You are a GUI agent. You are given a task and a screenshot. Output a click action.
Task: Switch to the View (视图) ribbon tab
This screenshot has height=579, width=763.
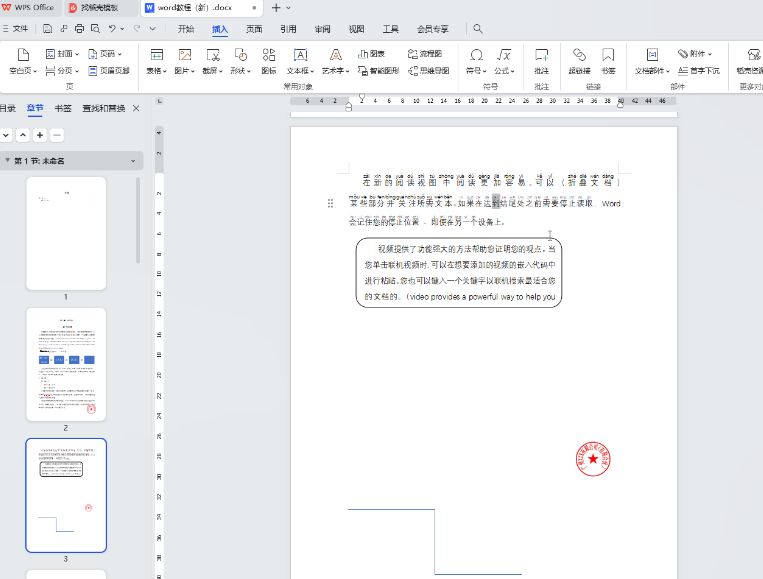[356, 29]
